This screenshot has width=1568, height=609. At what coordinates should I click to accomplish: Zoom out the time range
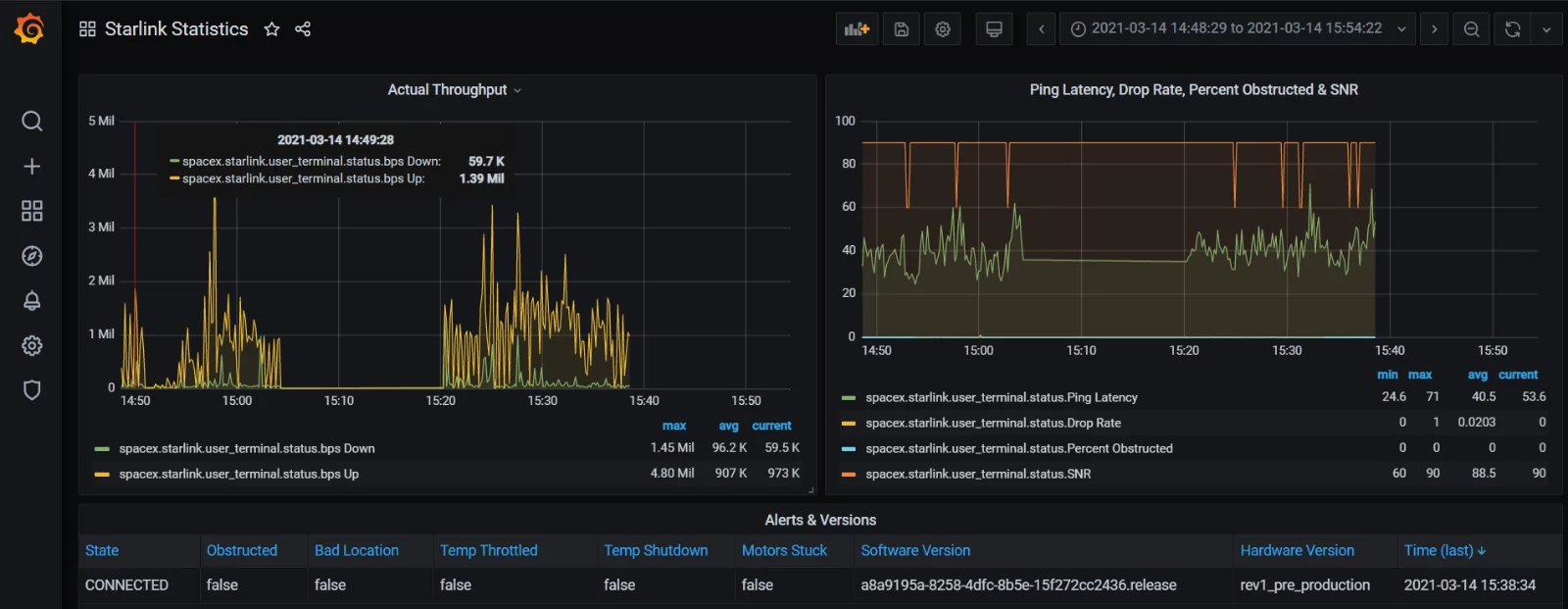(1472, 29)
